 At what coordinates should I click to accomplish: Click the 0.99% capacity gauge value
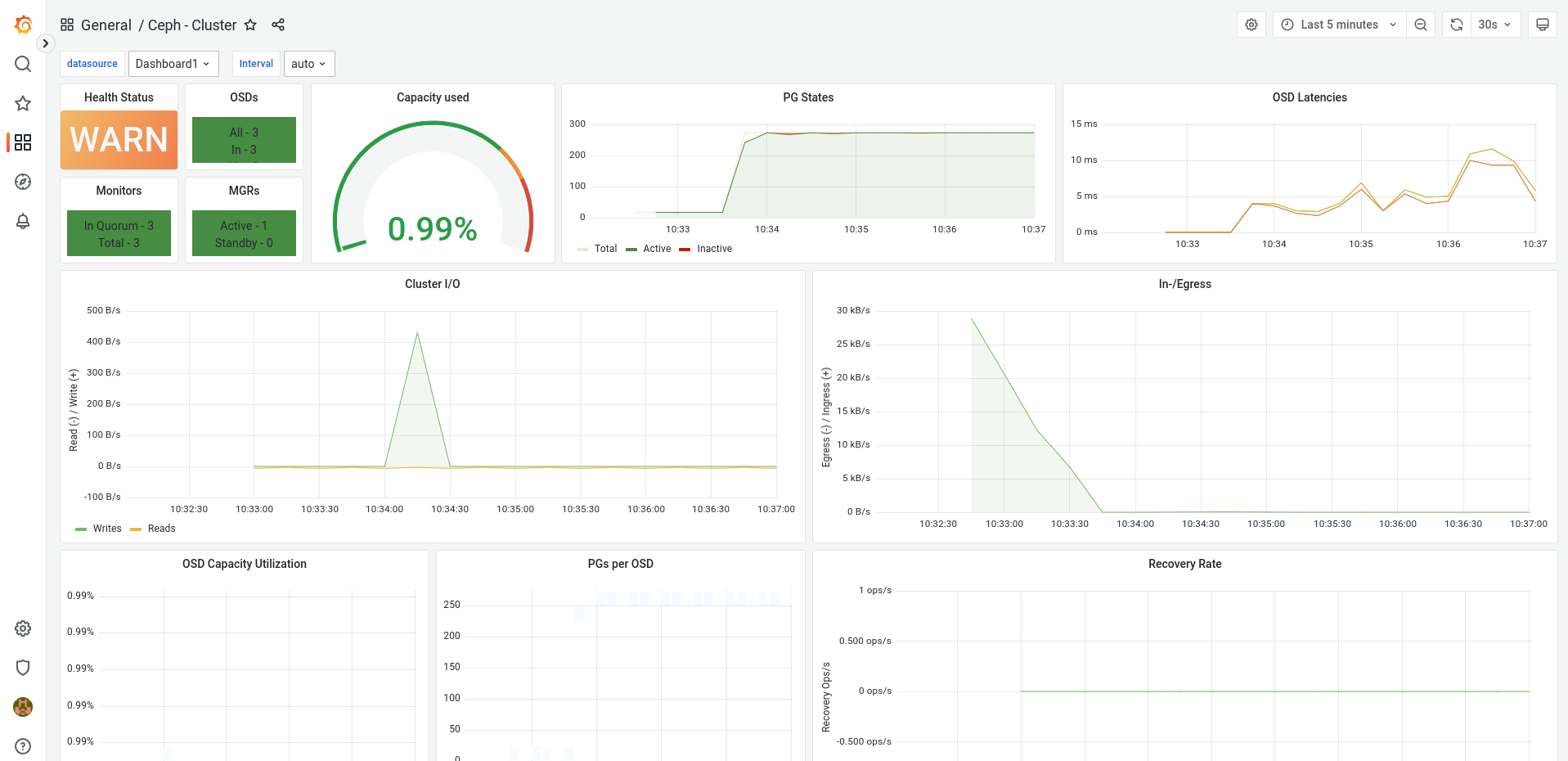[433, 229]
